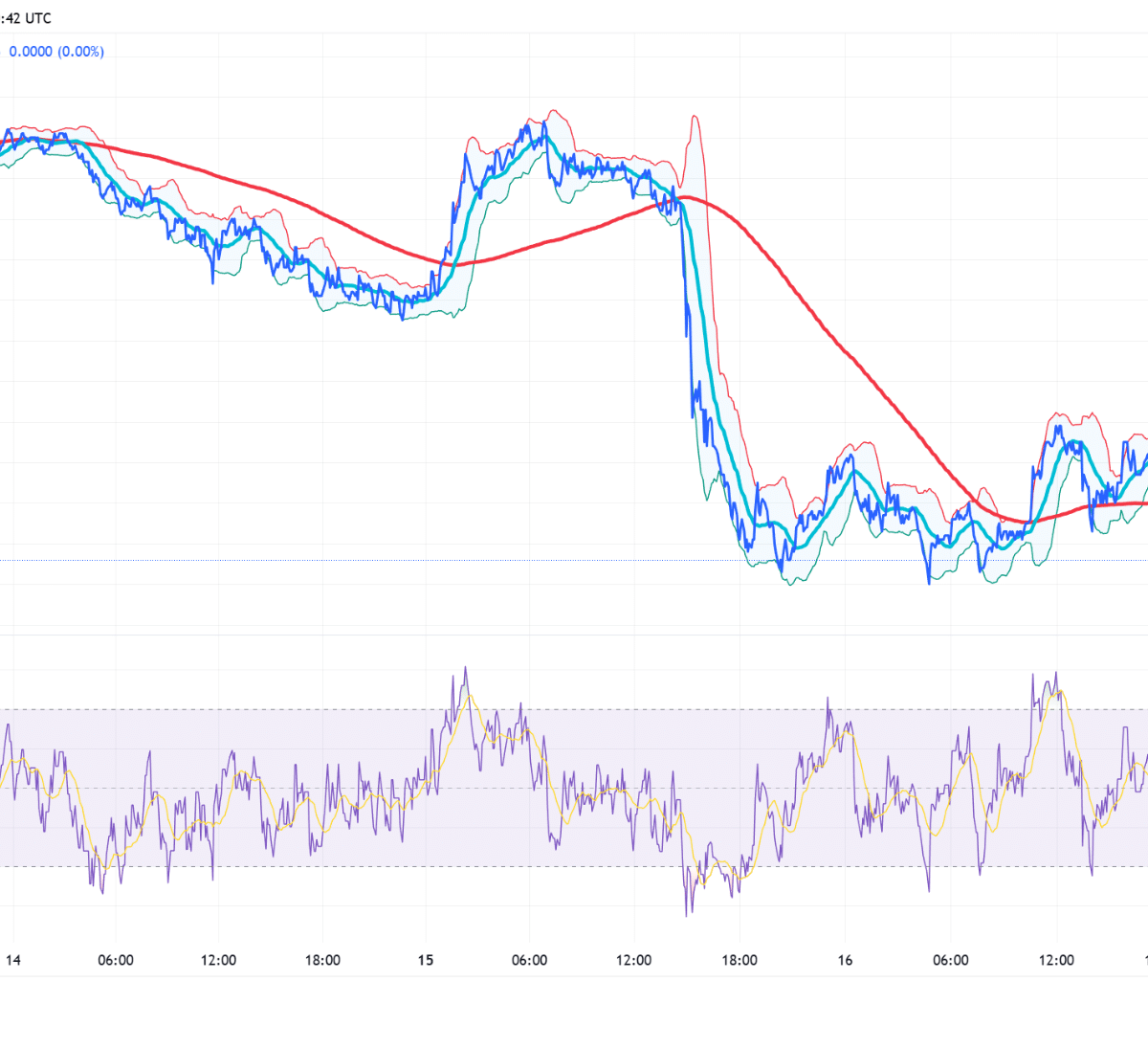Click the first 06:00 label after 14

tap(116, 960)
